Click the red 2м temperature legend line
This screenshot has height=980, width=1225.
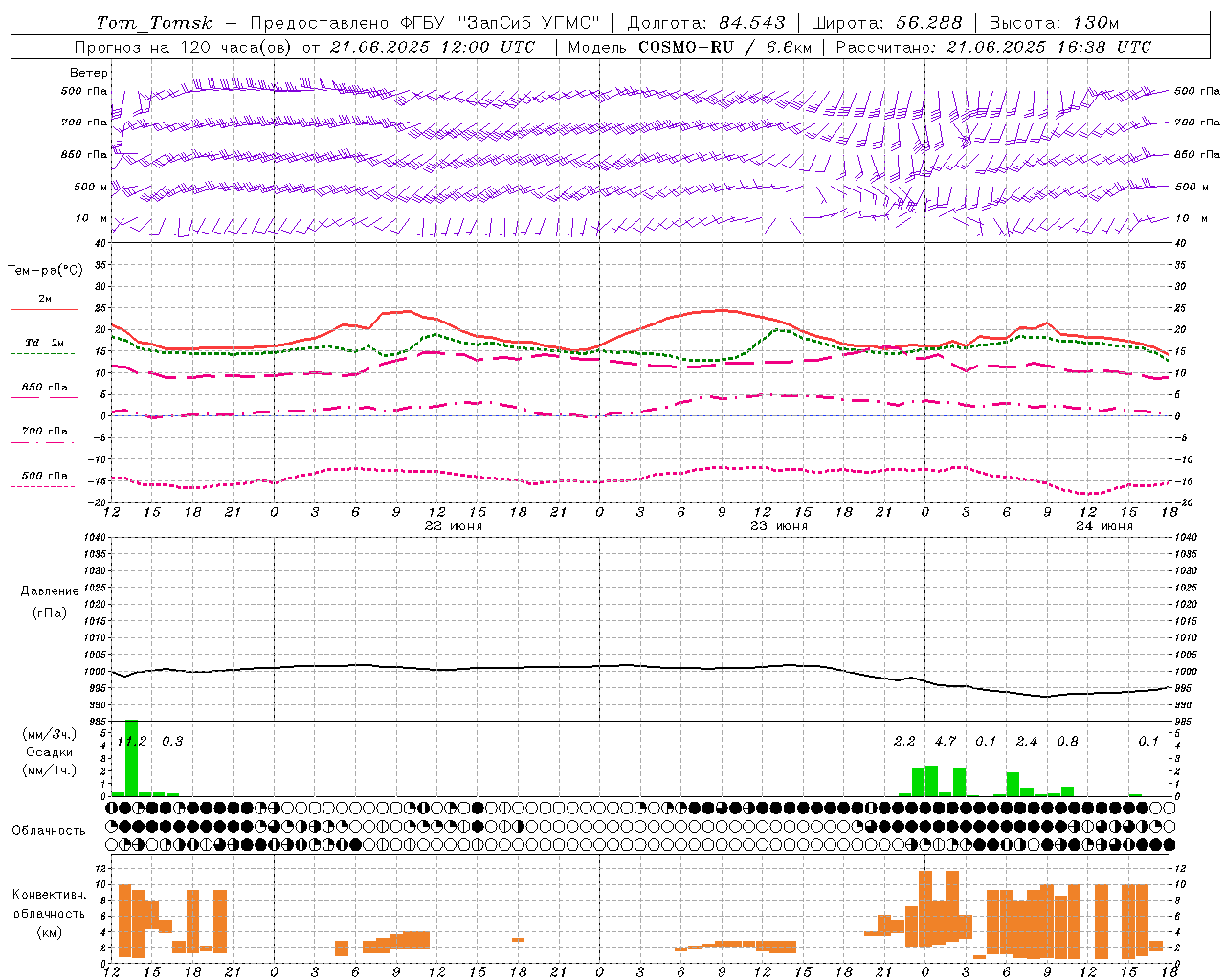pos(44,309)
